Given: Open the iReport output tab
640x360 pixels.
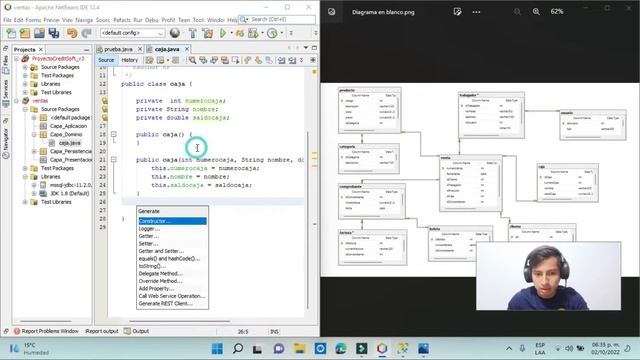Looking at the screenshot, I should tap(102, 331).
